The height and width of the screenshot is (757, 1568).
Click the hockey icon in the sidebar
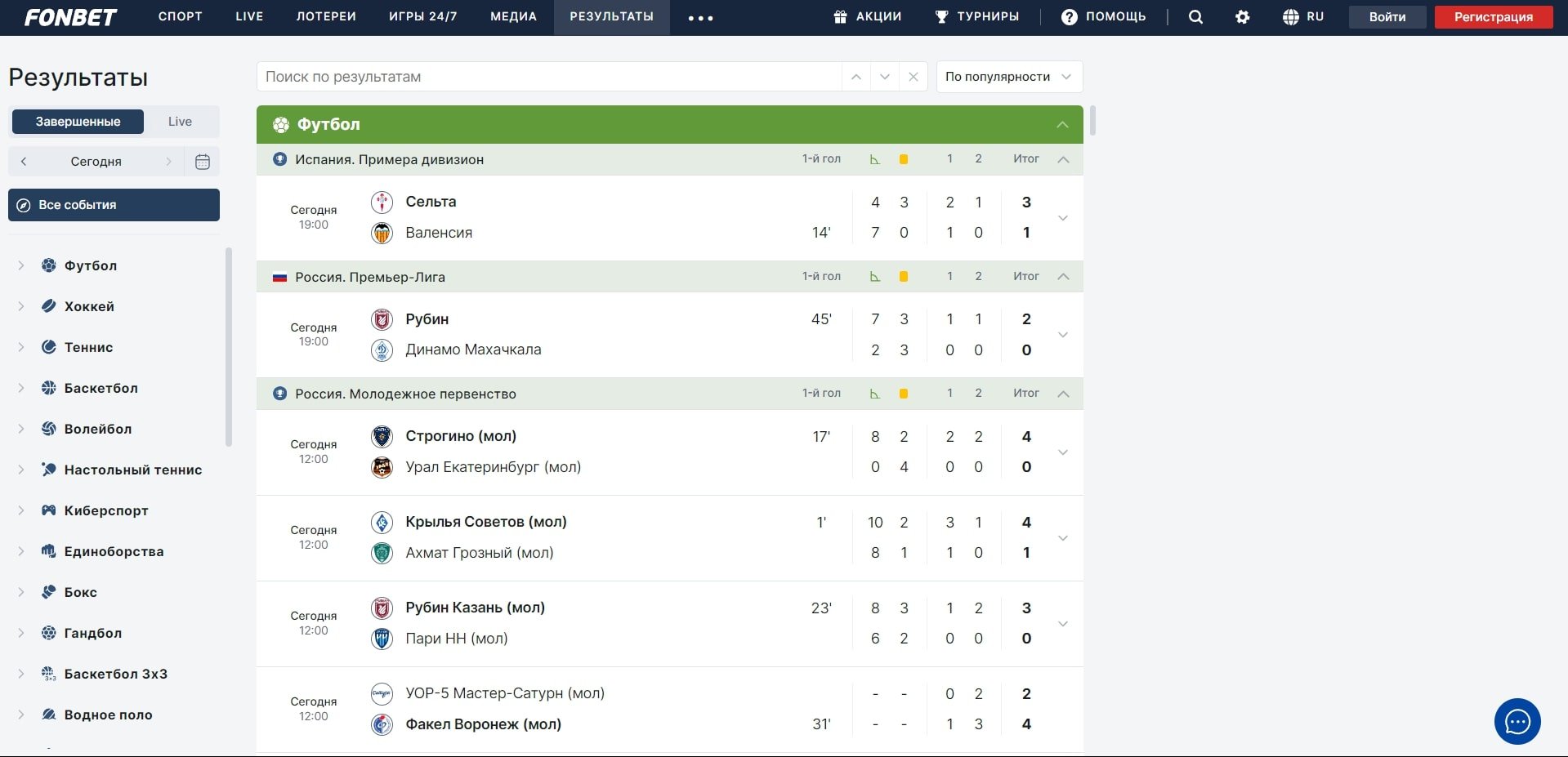49,306
